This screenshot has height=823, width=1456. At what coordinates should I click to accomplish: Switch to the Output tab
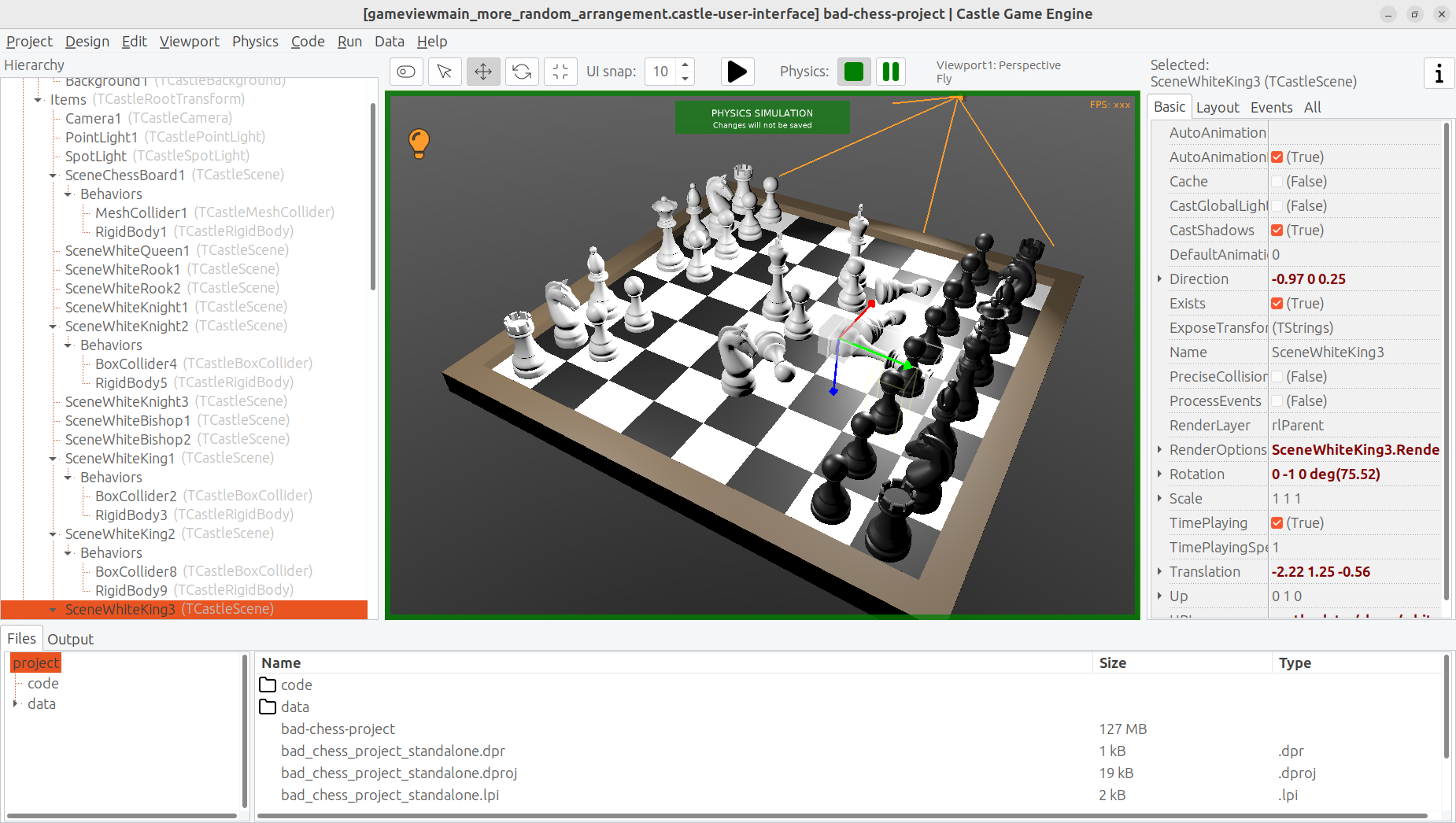click(70, 640)
